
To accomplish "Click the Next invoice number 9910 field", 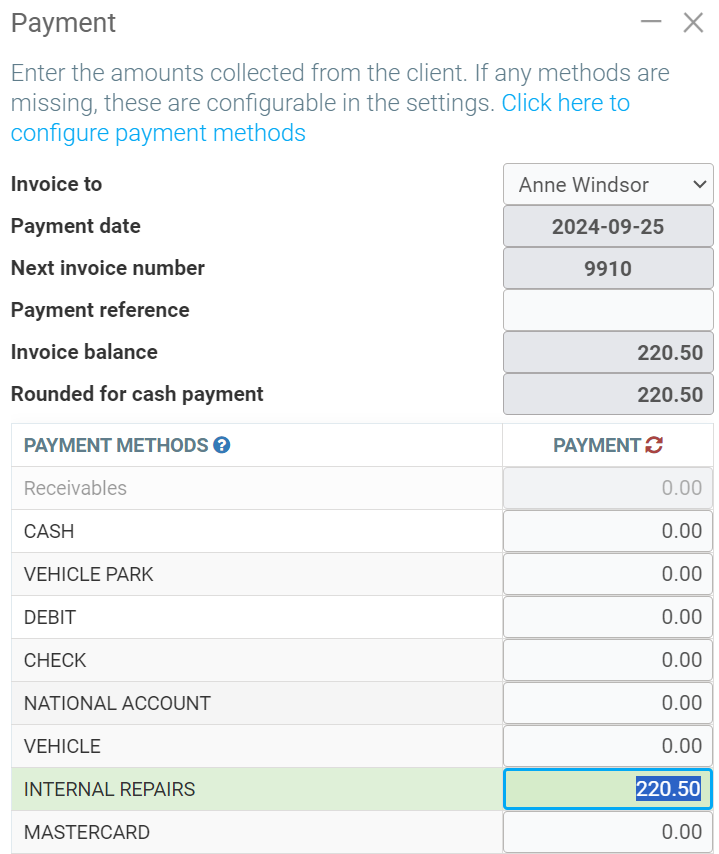I will [x=607, y=268].
